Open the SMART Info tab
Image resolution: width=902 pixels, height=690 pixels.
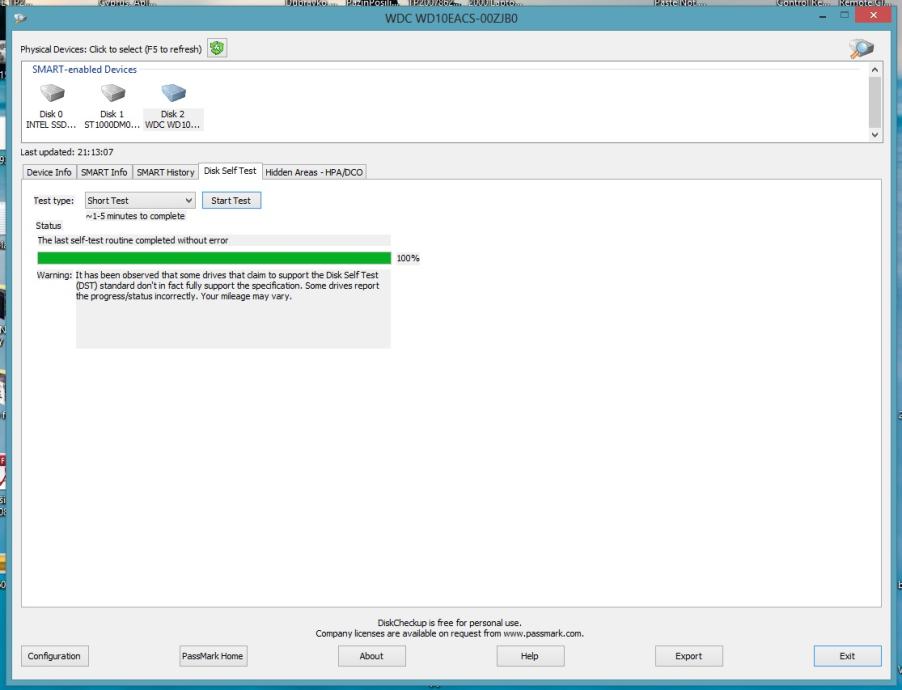pyautogui.click(x=104, y=172)
